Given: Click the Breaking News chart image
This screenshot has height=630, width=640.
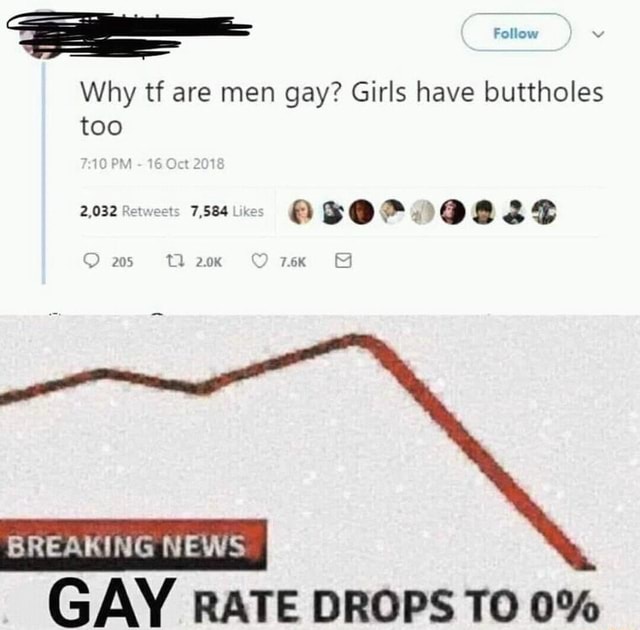Looking at the screenshot, I should [x=320, y=472].
